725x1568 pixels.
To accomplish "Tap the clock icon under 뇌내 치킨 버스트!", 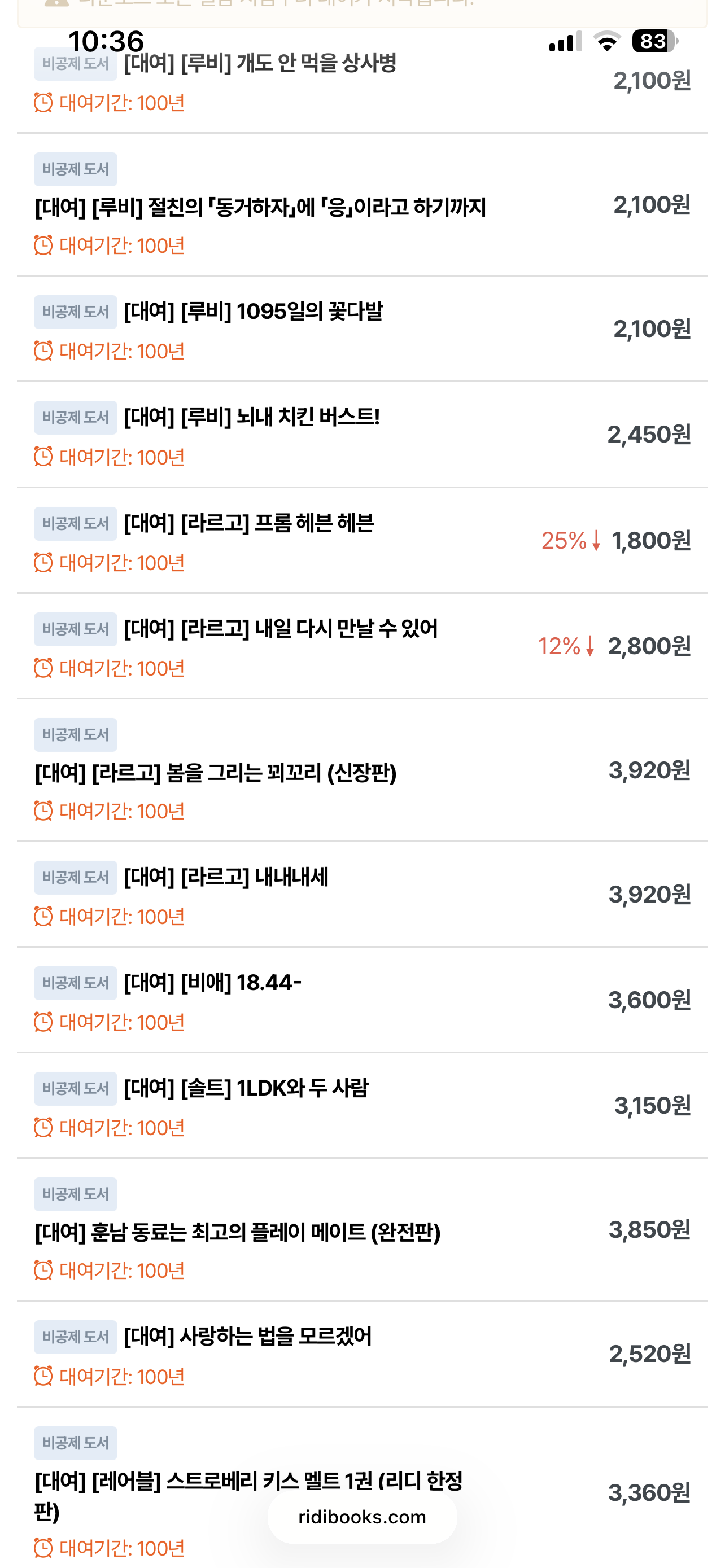I will (43, 457).
